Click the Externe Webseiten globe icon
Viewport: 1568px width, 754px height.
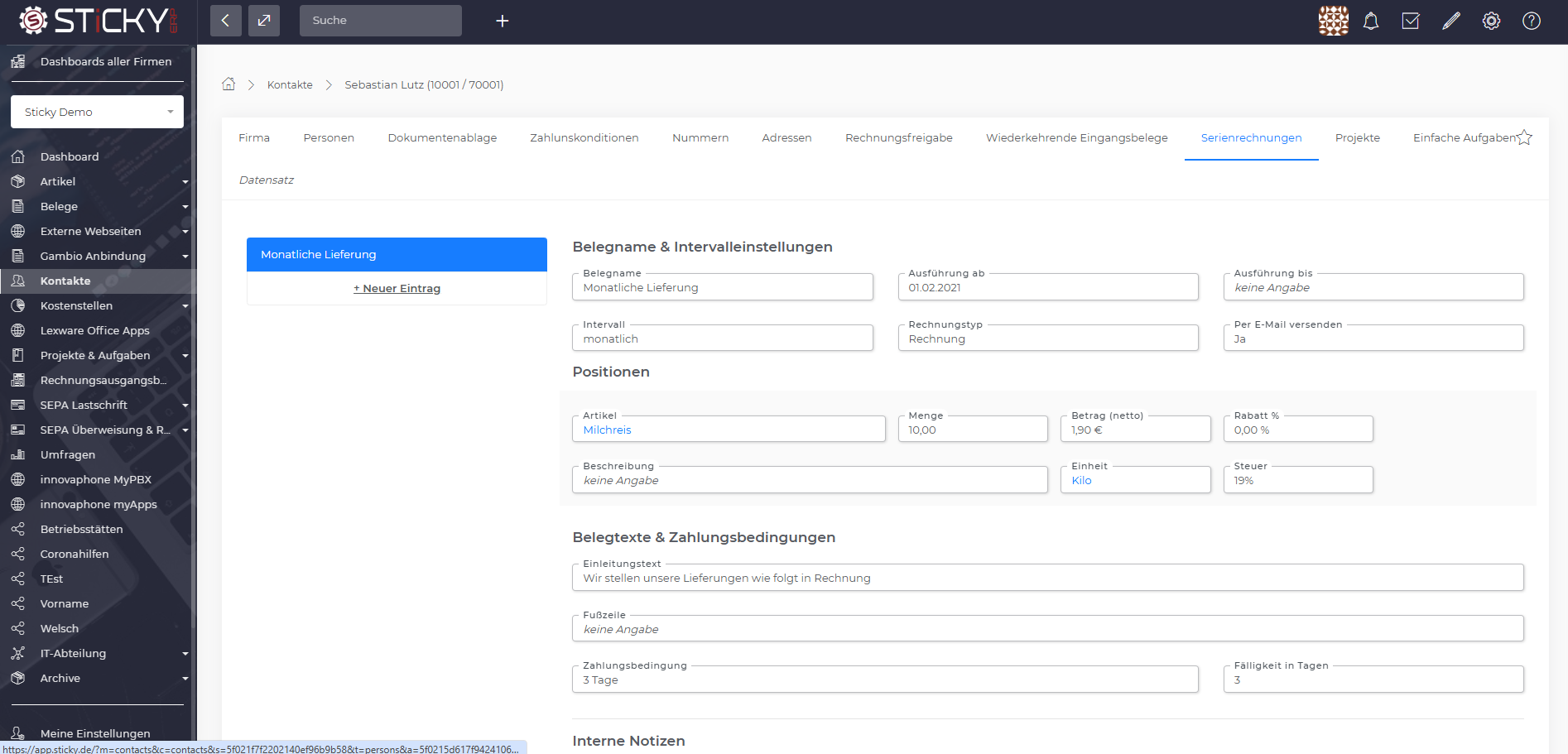[x=17, y=231]
